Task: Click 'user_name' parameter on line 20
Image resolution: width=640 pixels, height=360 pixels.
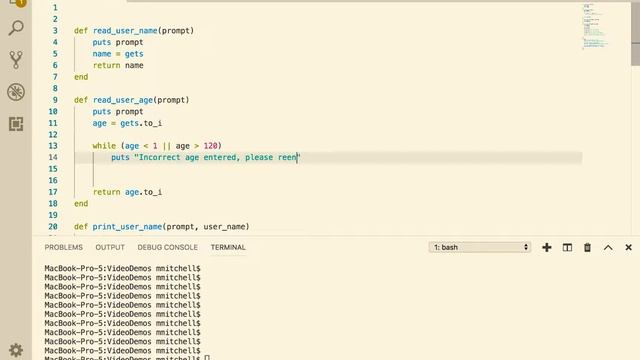Action: [224, 227]
